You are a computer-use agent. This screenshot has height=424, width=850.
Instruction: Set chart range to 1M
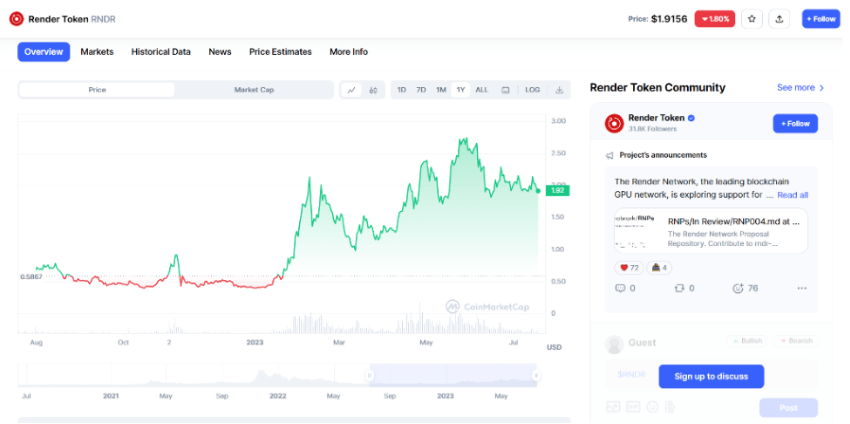pyautogui.click(x=441, y=90)
